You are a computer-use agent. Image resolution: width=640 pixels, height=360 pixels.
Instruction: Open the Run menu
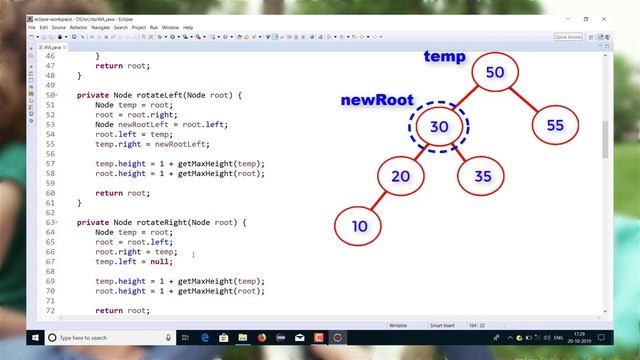coord(154,27)
